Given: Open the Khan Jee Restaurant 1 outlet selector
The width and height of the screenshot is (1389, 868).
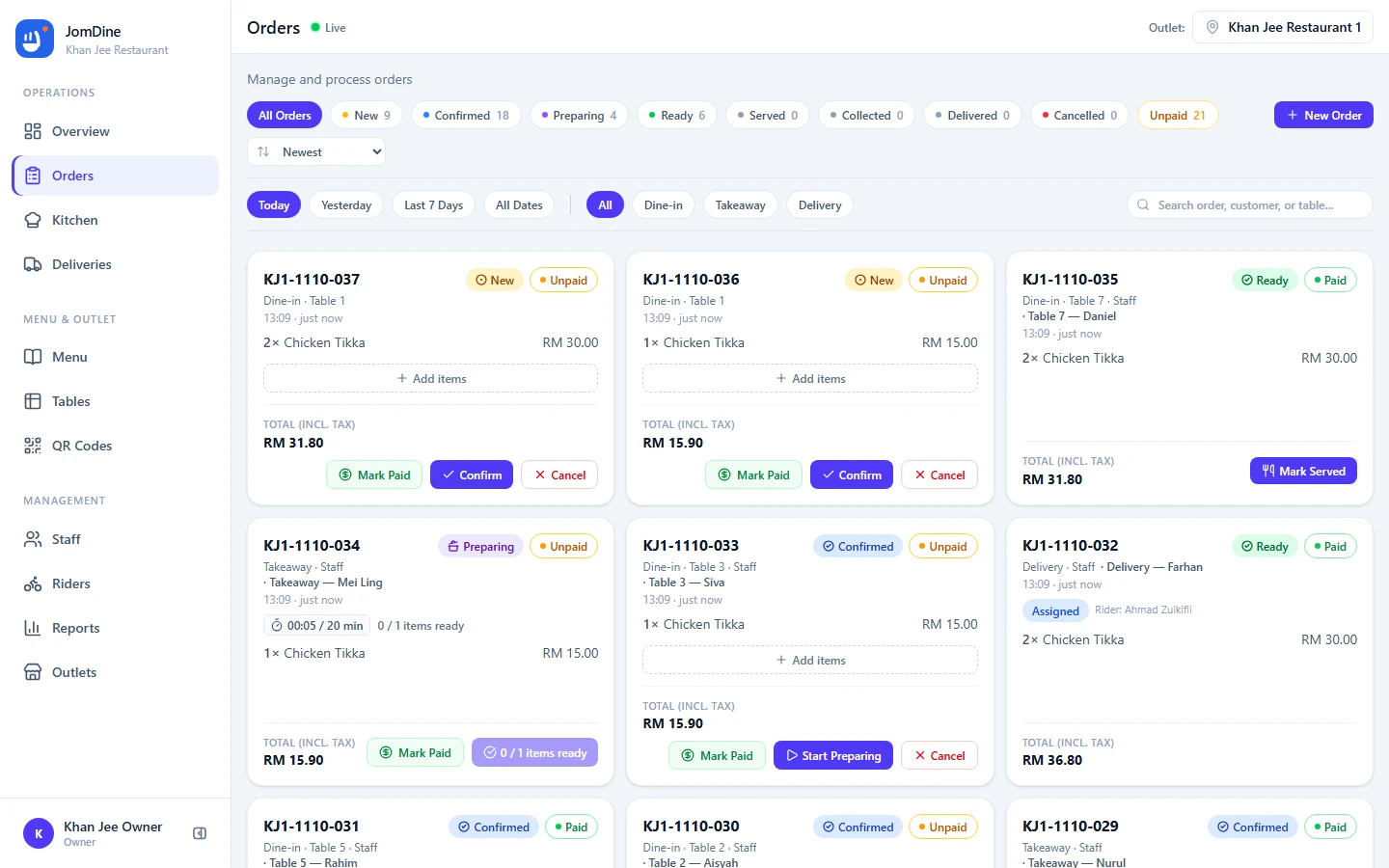Looking at the screenshot, I should click(1282, 27).
